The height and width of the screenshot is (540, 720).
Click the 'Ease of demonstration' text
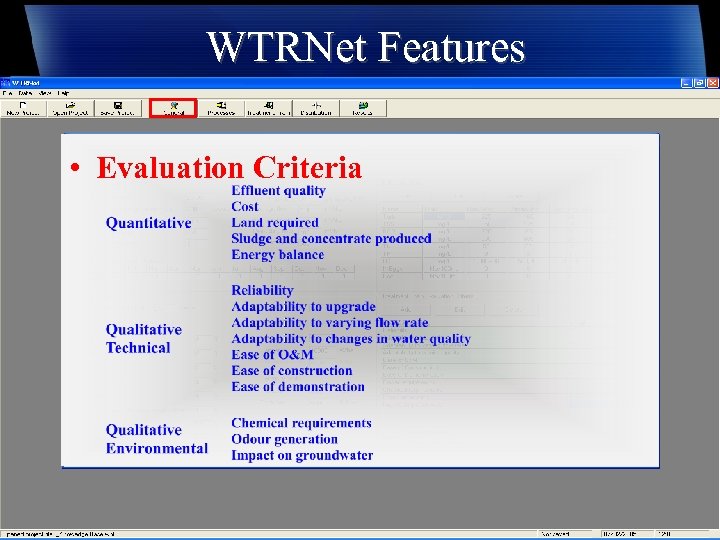[298, 387]
